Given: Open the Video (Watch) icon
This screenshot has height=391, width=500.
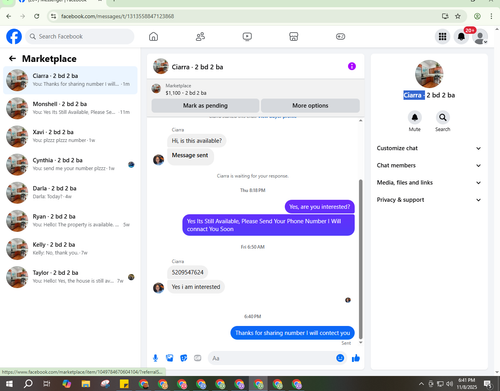Looking at the screenshot, I should (x=247, y=36).
